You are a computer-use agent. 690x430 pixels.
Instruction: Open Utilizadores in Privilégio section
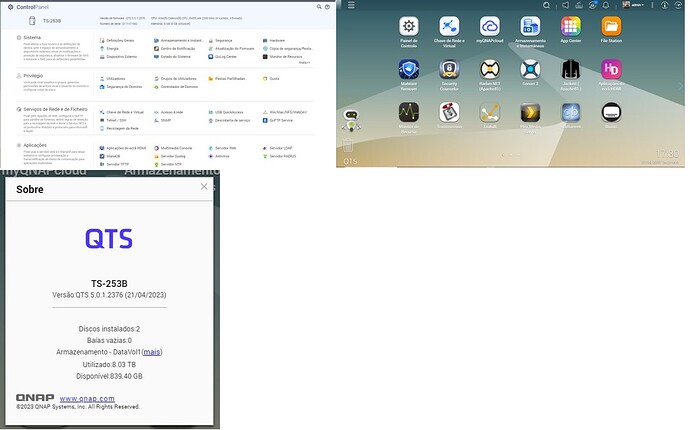(112, 79)
